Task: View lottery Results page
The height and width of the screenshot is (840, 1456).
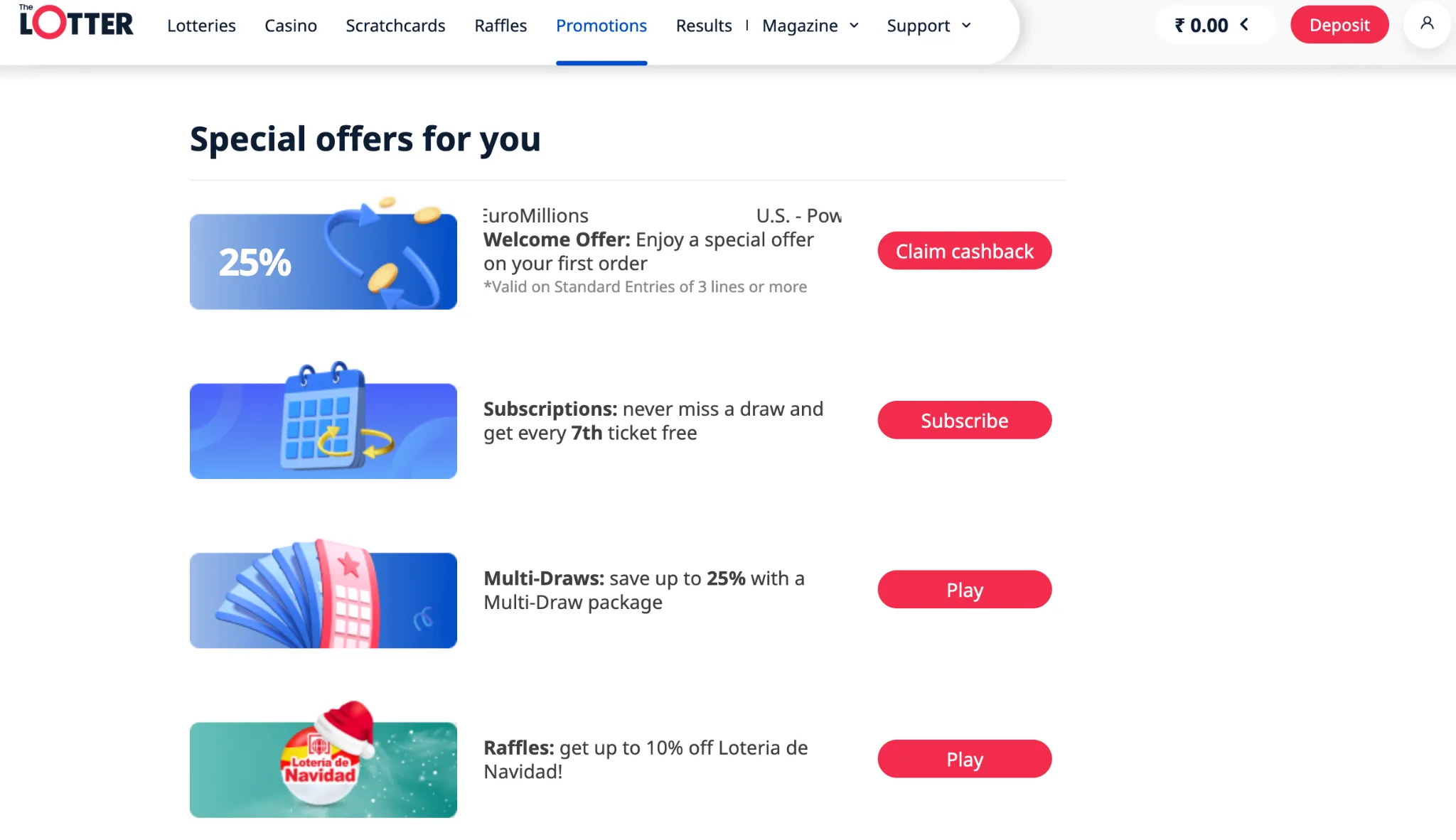Action: tap(704, 26)
